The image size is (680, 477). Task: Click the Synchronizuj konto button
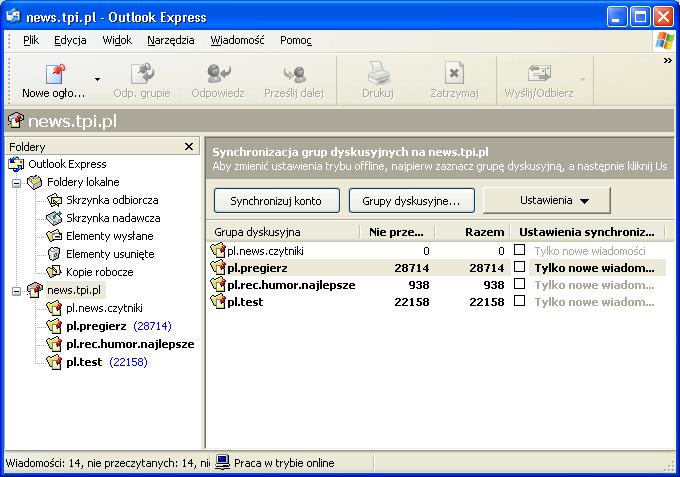276,200
